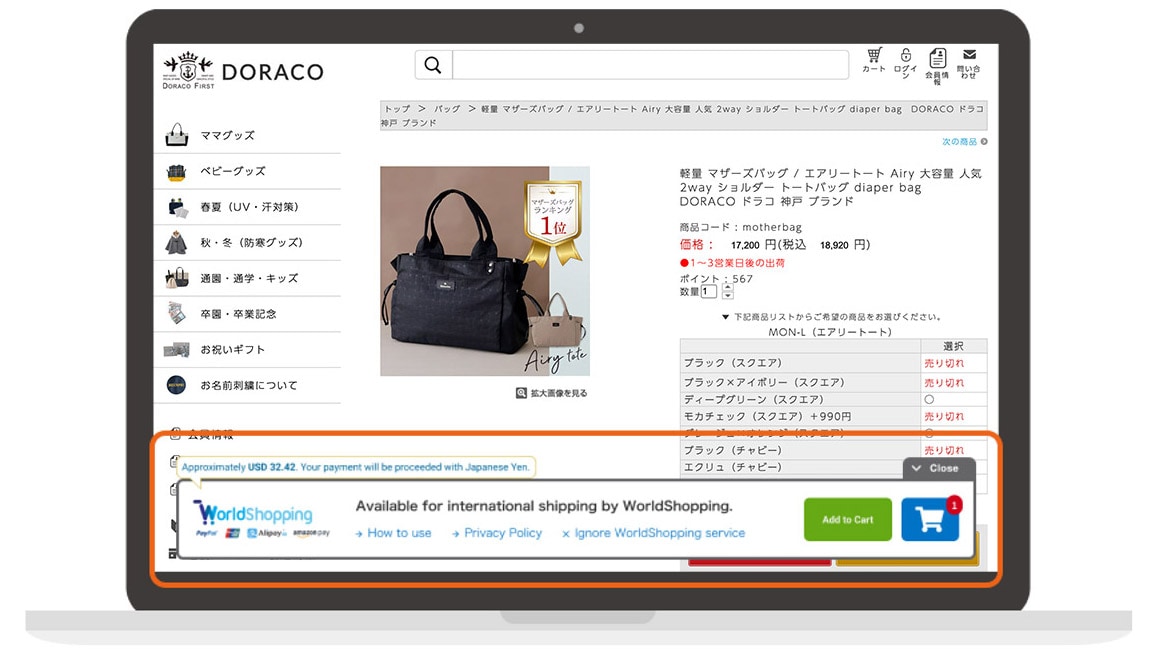Image resolution: width=1159 pixels, height=655 pixels.
Task: Open お名前刺繍について page
Action: pos(248,385)
